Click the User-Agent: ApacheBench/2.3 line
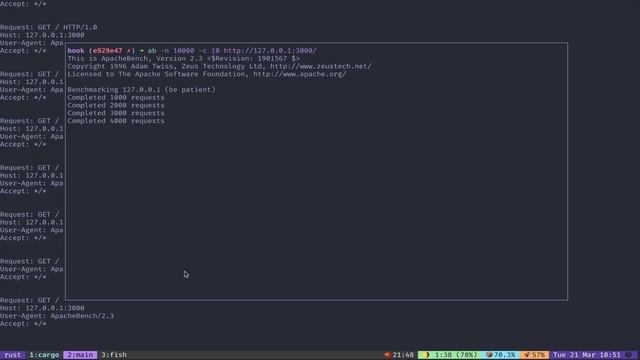The image size is (640, 360). (x=57, y=316)
